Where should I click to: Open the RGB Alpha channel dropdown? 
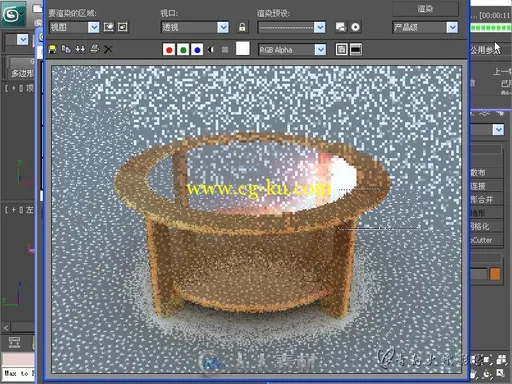(292, 50)
